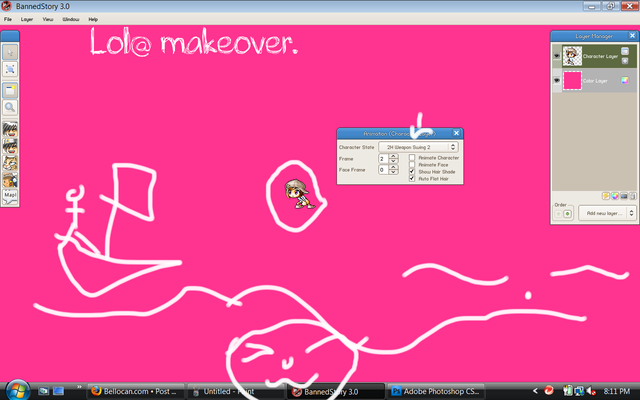Viewport: 640px width, 400px height.
Task: Click the Character Layer window icon
Action: (x=625, y=51)
